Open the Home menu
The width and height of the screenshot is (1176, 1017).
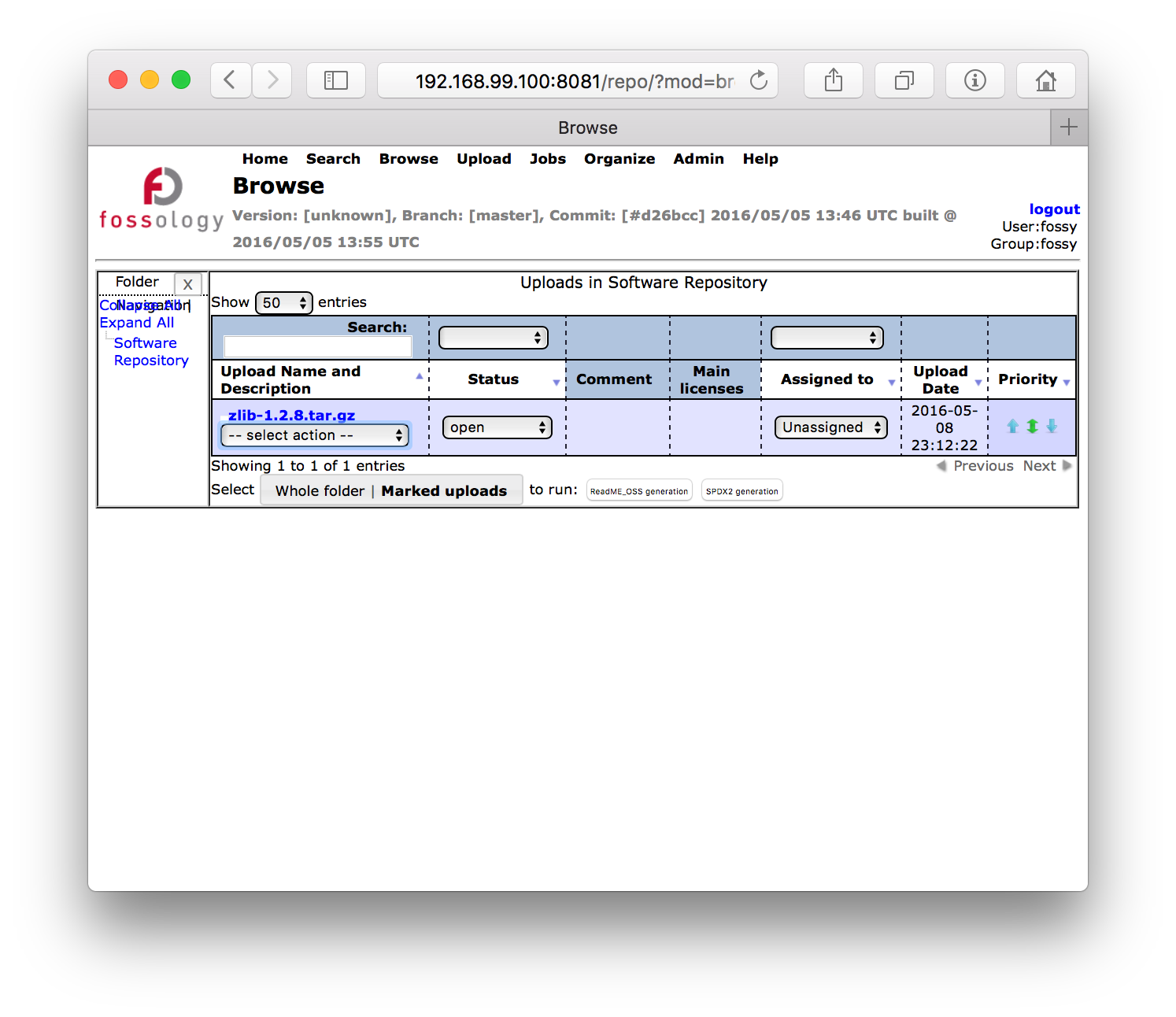(265, 159)
